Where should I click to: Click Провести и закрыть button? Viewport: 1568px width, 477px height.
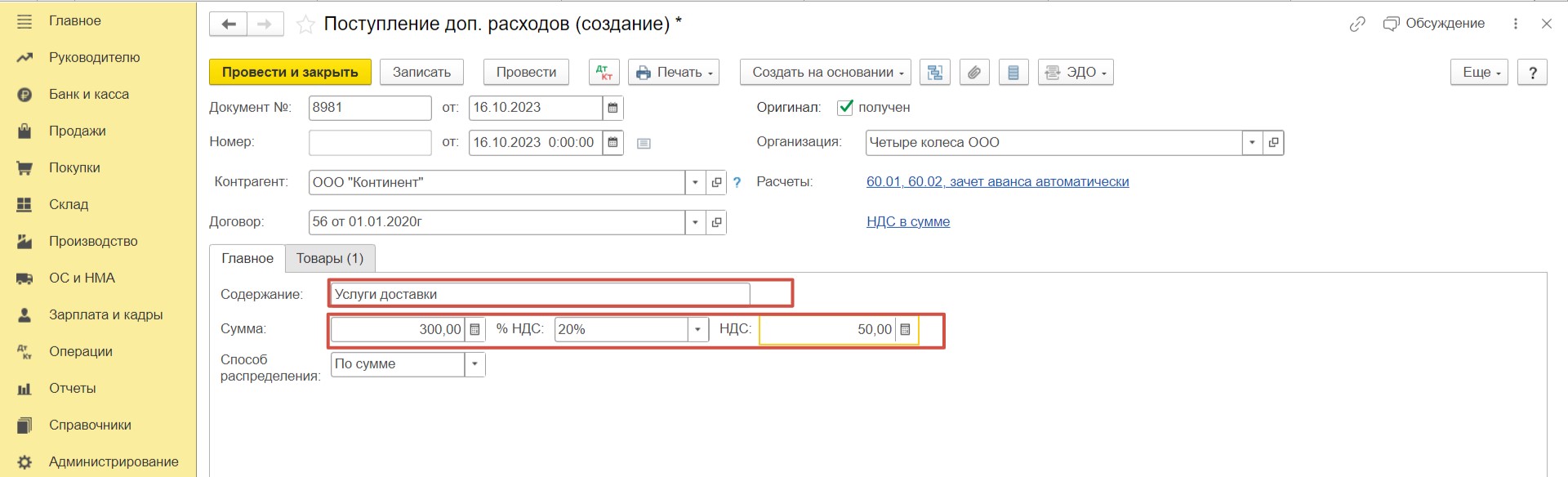pos(290,72)
